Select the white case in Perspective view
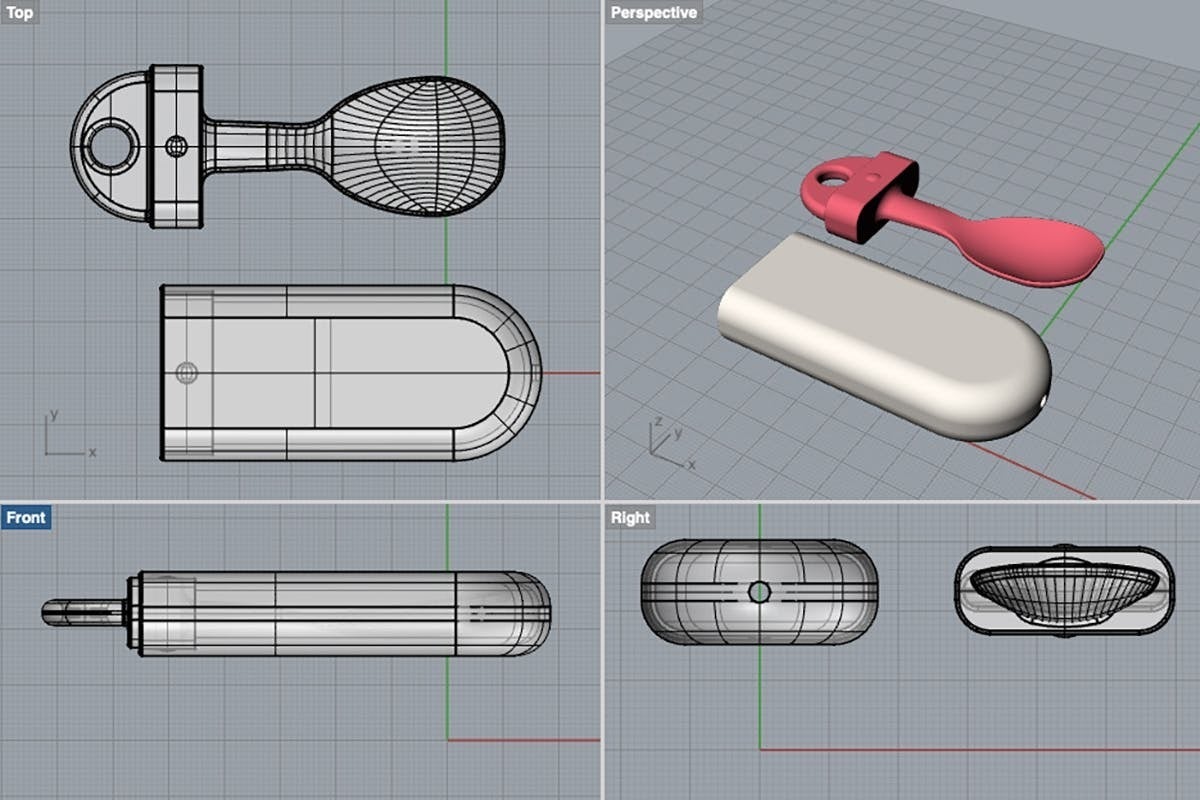 [x=880, y=340]
